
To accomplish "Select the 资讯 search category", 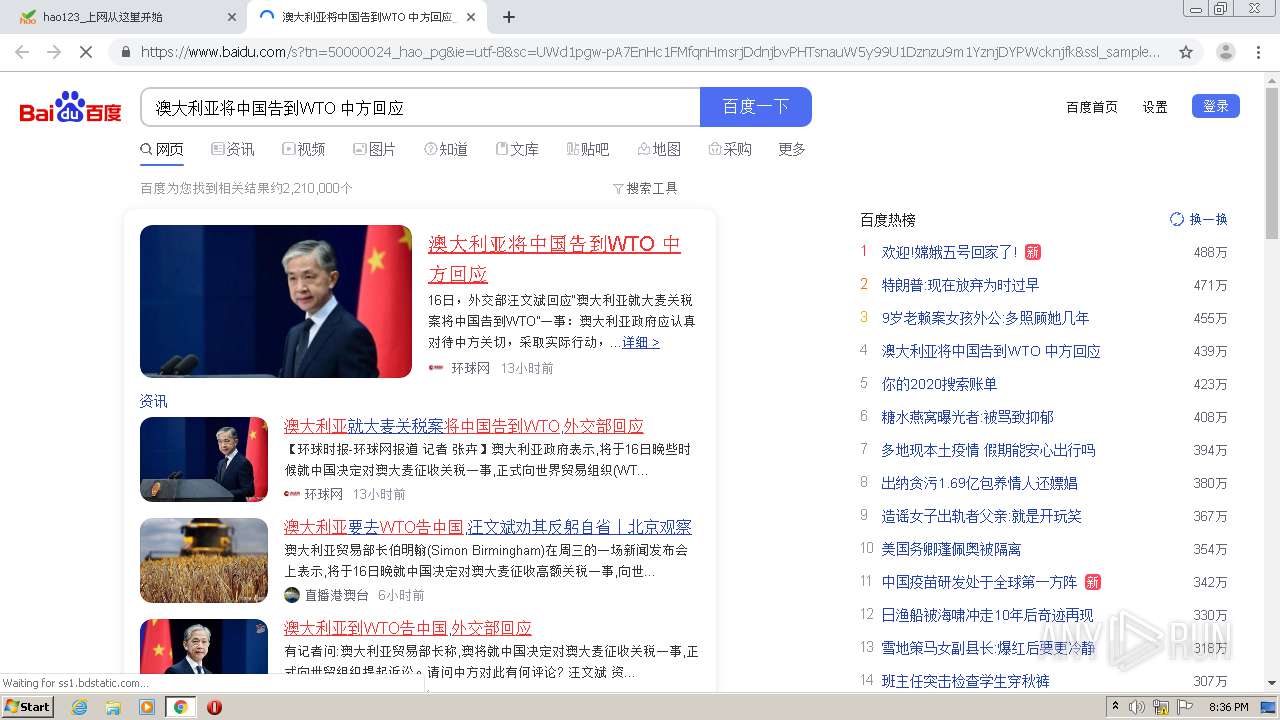I will (x=233, y=149).
